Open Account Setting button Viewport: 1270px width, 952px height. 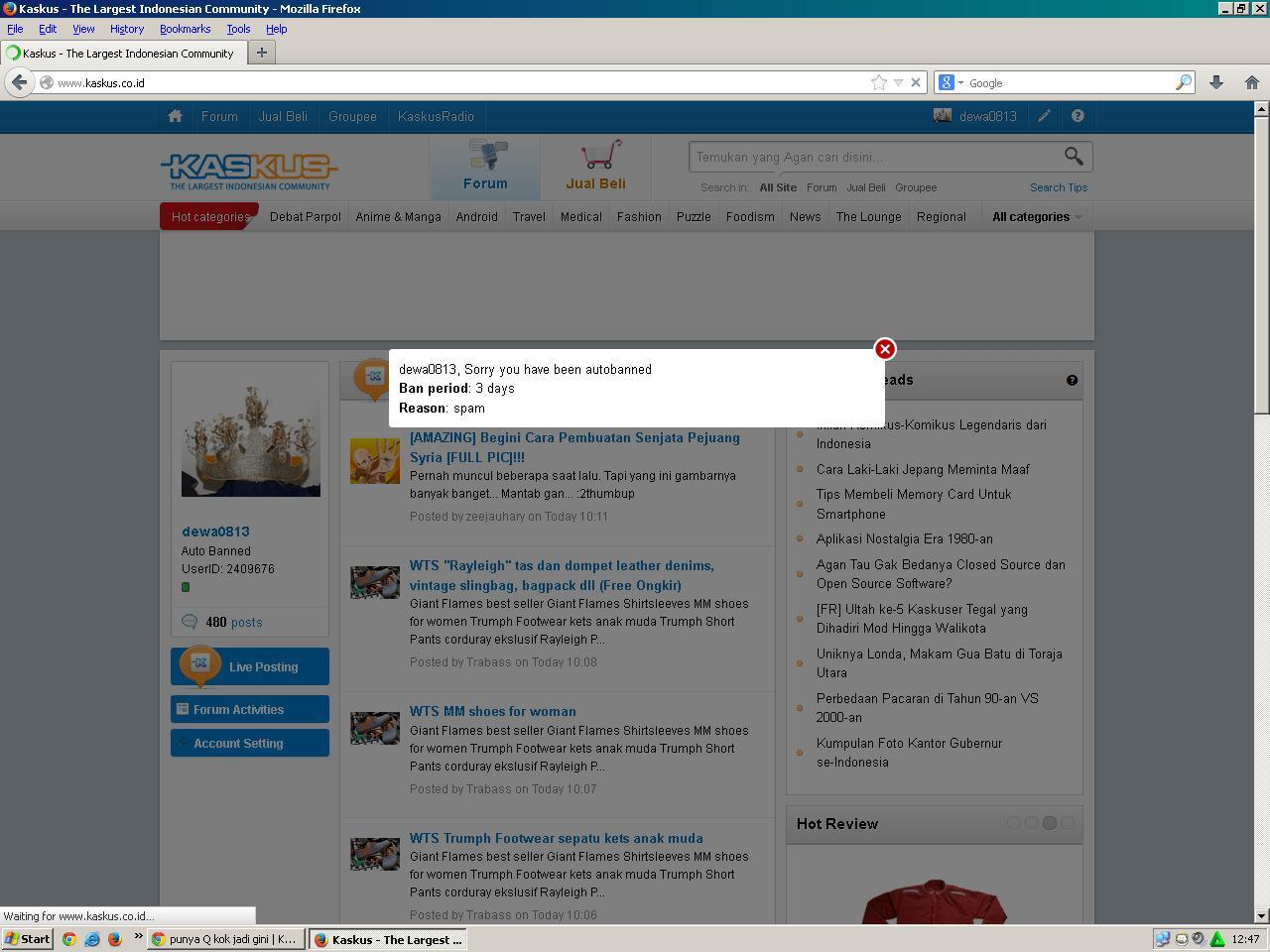250,743
